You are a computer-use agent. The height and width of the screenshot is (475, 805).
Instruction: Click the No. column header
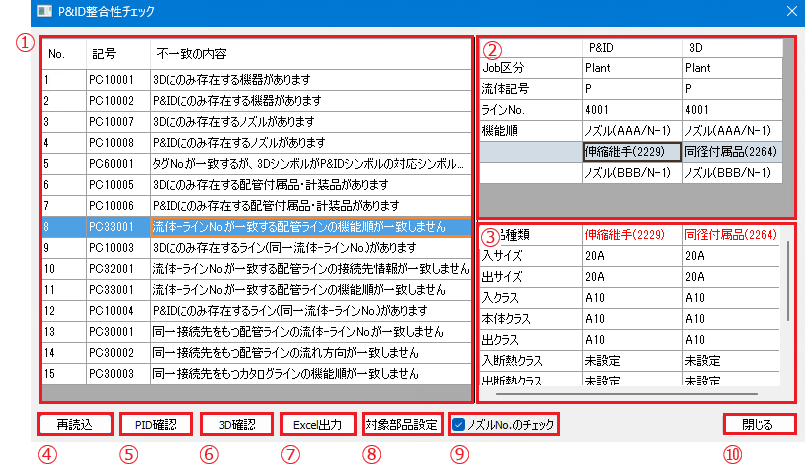56,52
